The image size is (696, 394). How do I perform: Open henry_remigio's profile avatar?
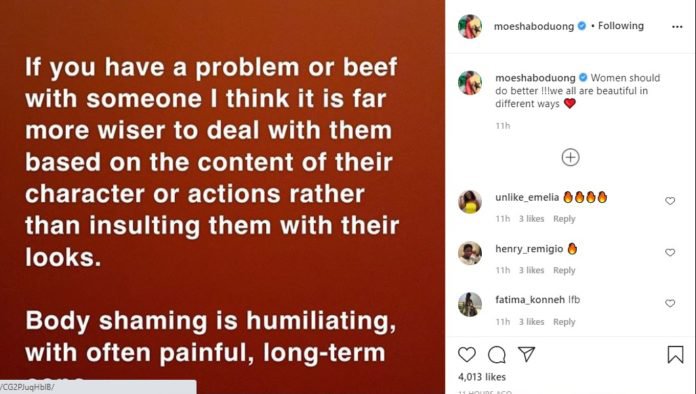click(470, 253)
